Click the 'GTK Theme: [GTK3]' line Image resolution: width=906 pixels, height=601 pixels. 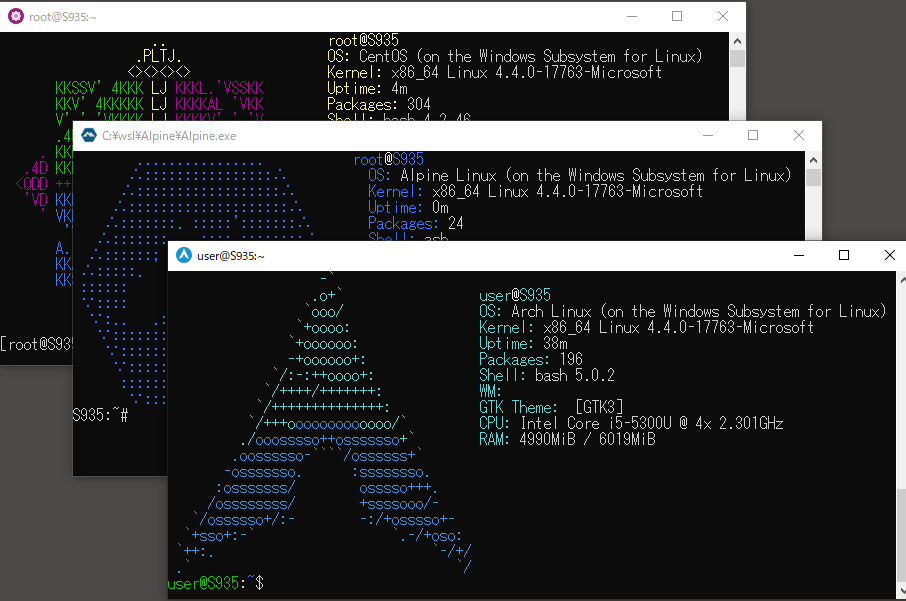[551, 407]
